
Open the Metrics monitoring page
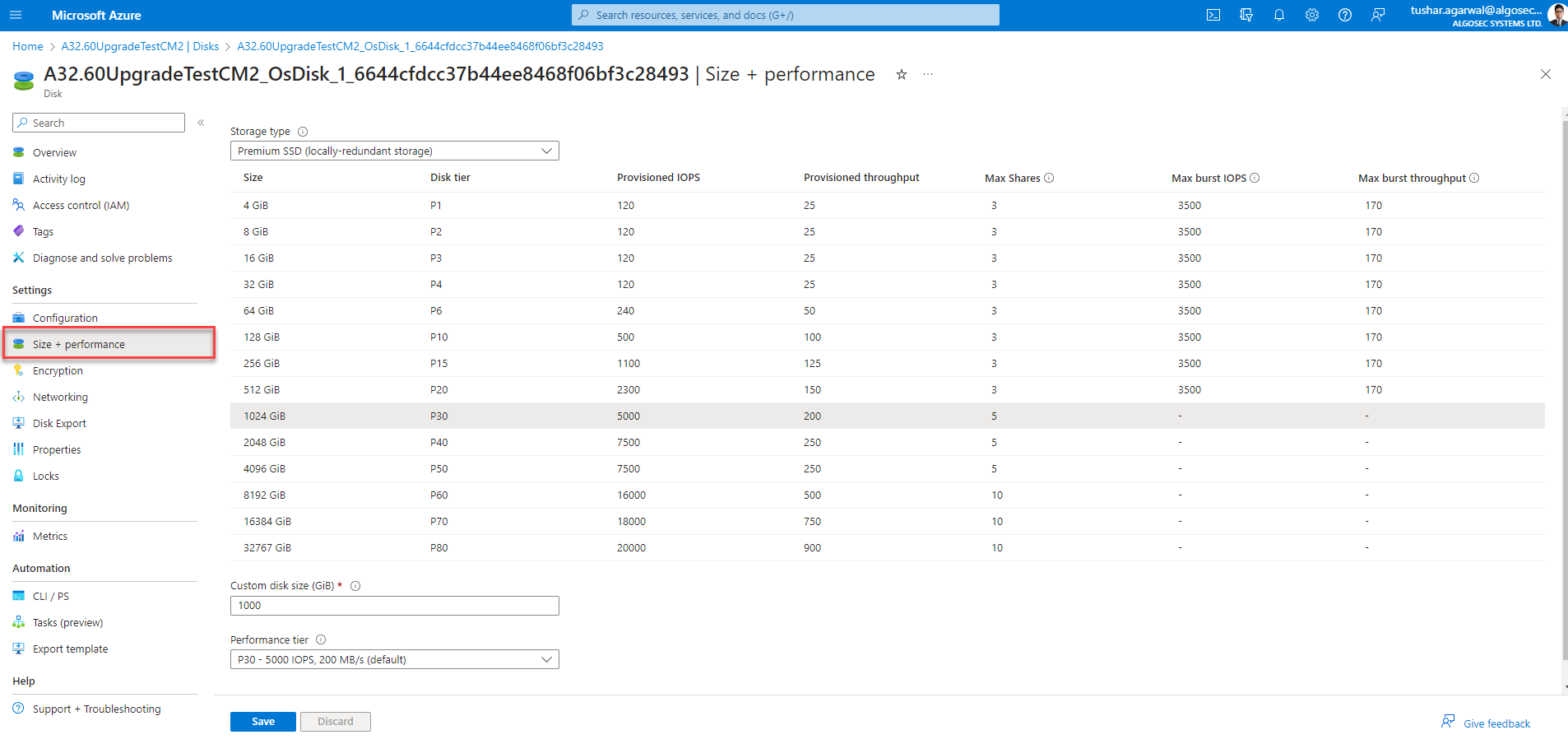click(x=50, y=537)
